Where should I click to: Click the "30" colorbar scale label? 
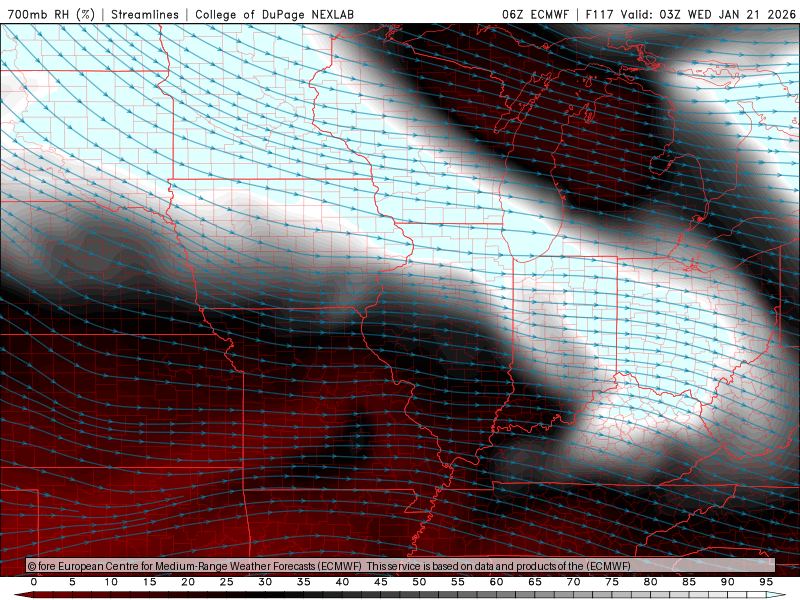(x=265, y=582)
